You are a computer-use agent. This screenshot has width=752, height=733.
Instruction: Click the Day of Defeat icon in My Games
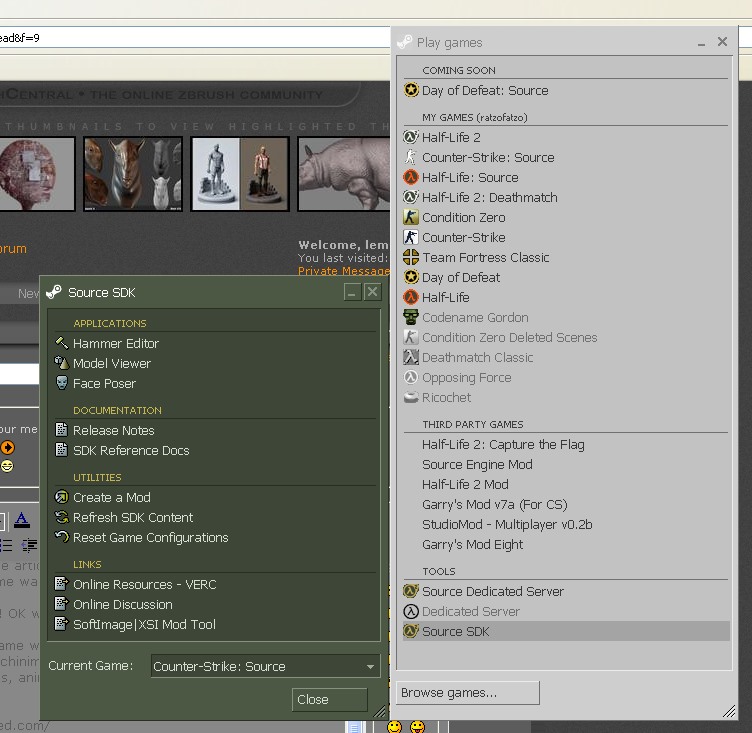click(411, 277)
